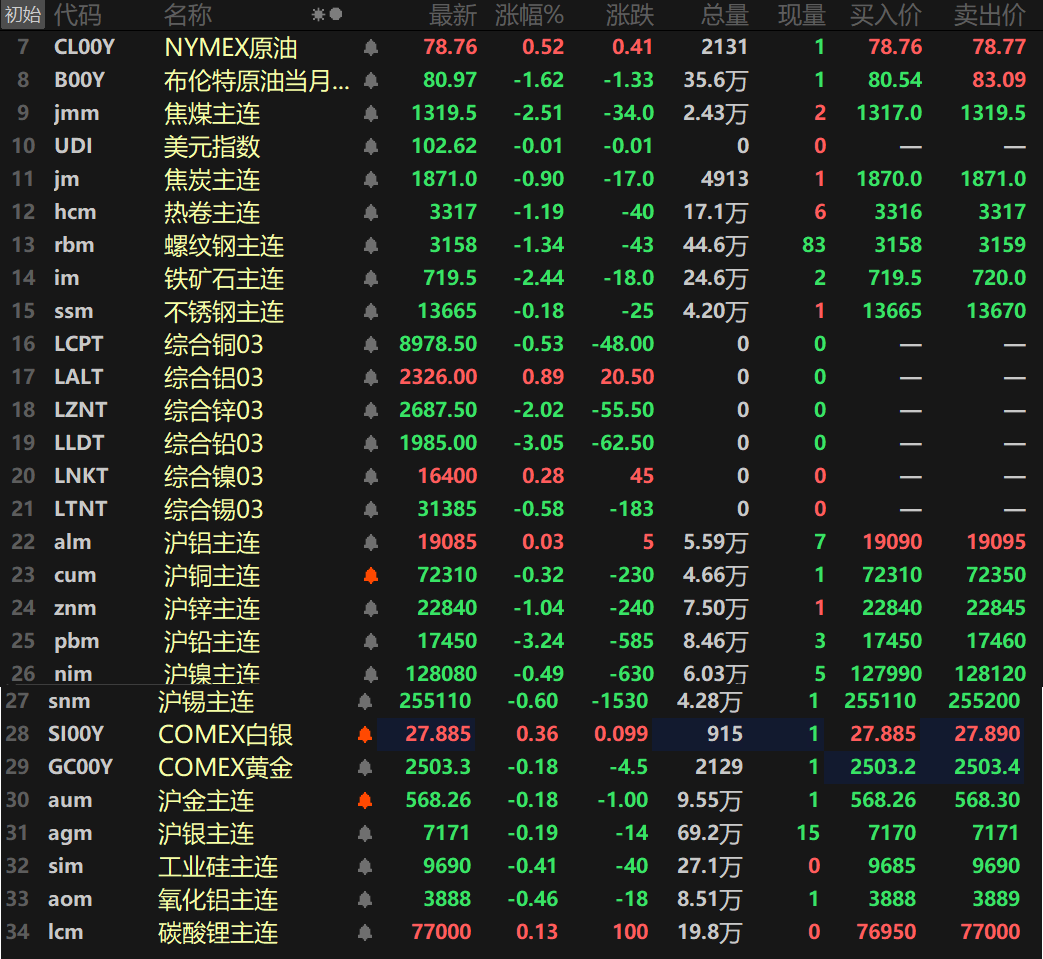Click the bell icon beside 螺纹钢主连

click(x=371, y=246)
